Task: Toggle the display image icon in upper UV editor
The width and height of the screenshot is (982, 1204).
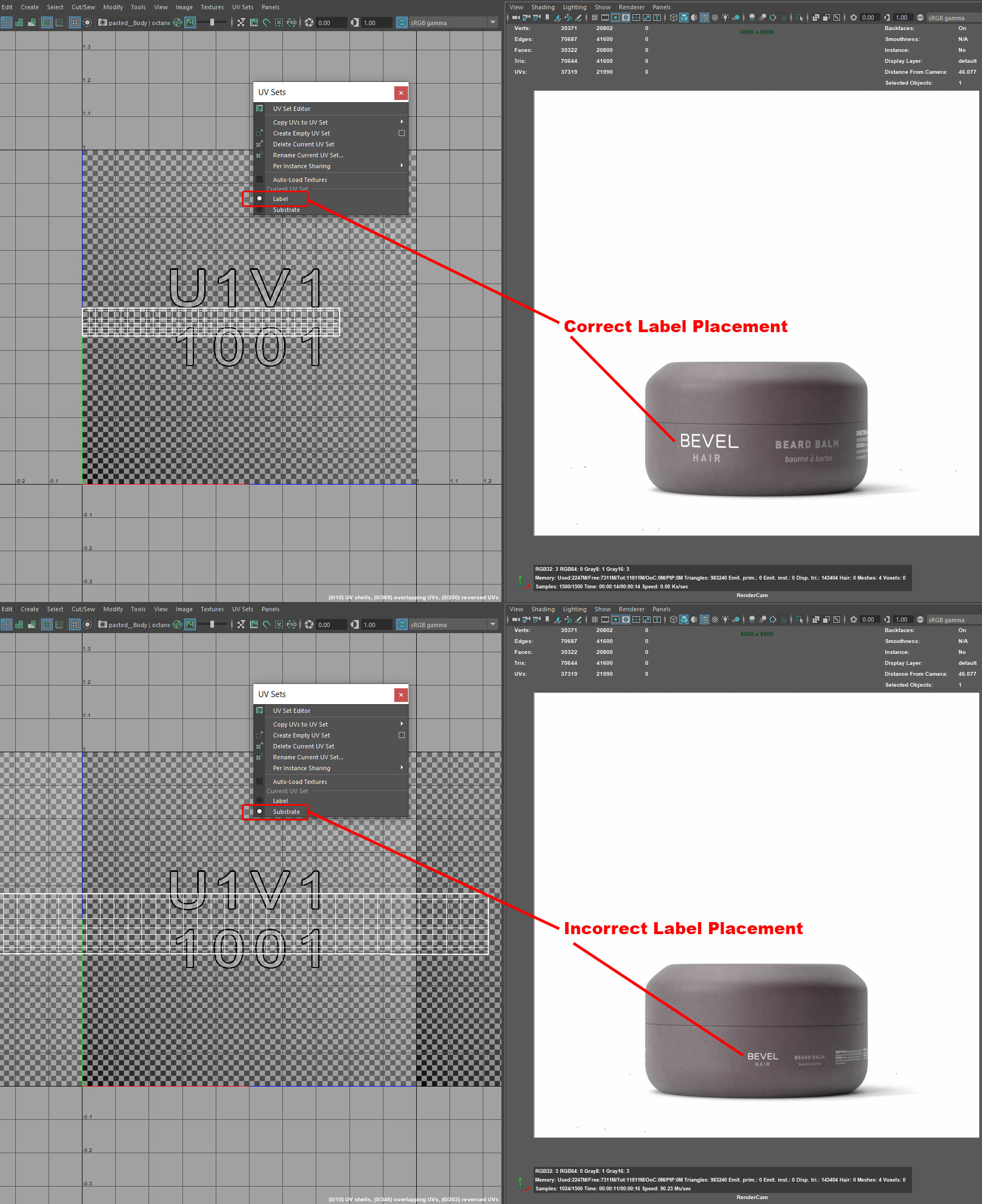Action: click(x=190, y=22)
